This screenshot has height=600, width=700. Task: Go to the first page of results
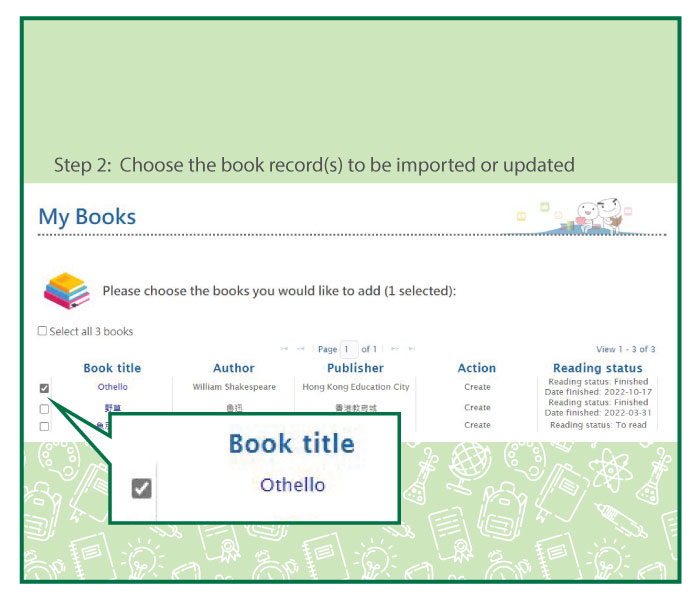coord(284,349)
